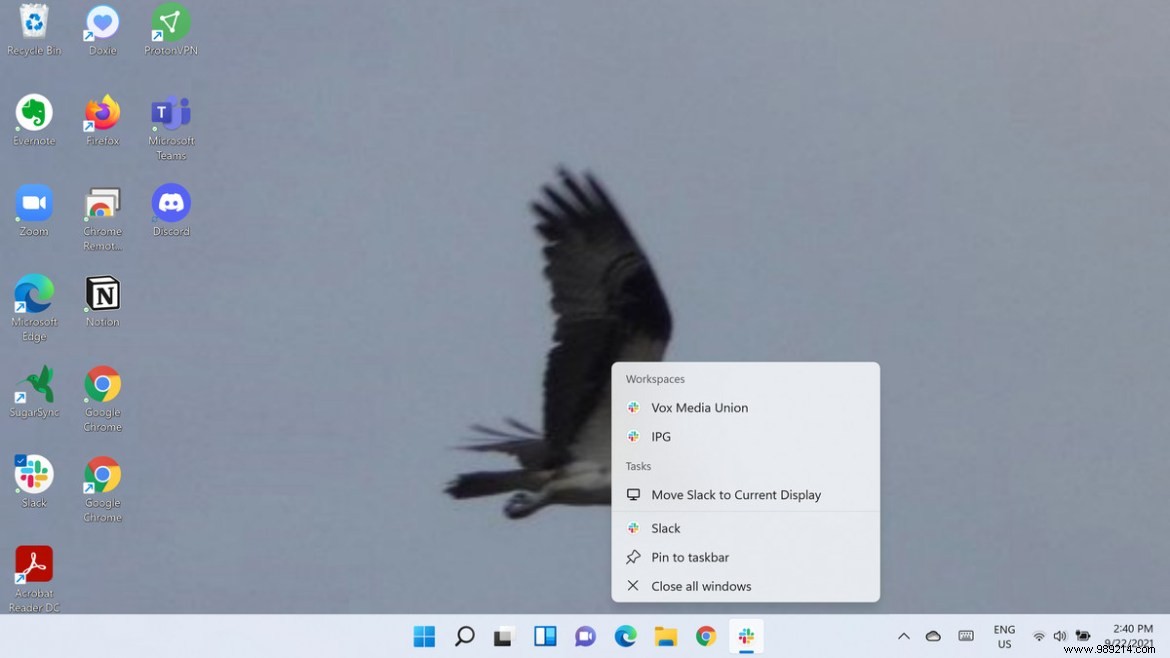Open the Recycle Bin

tap(33, 22)
